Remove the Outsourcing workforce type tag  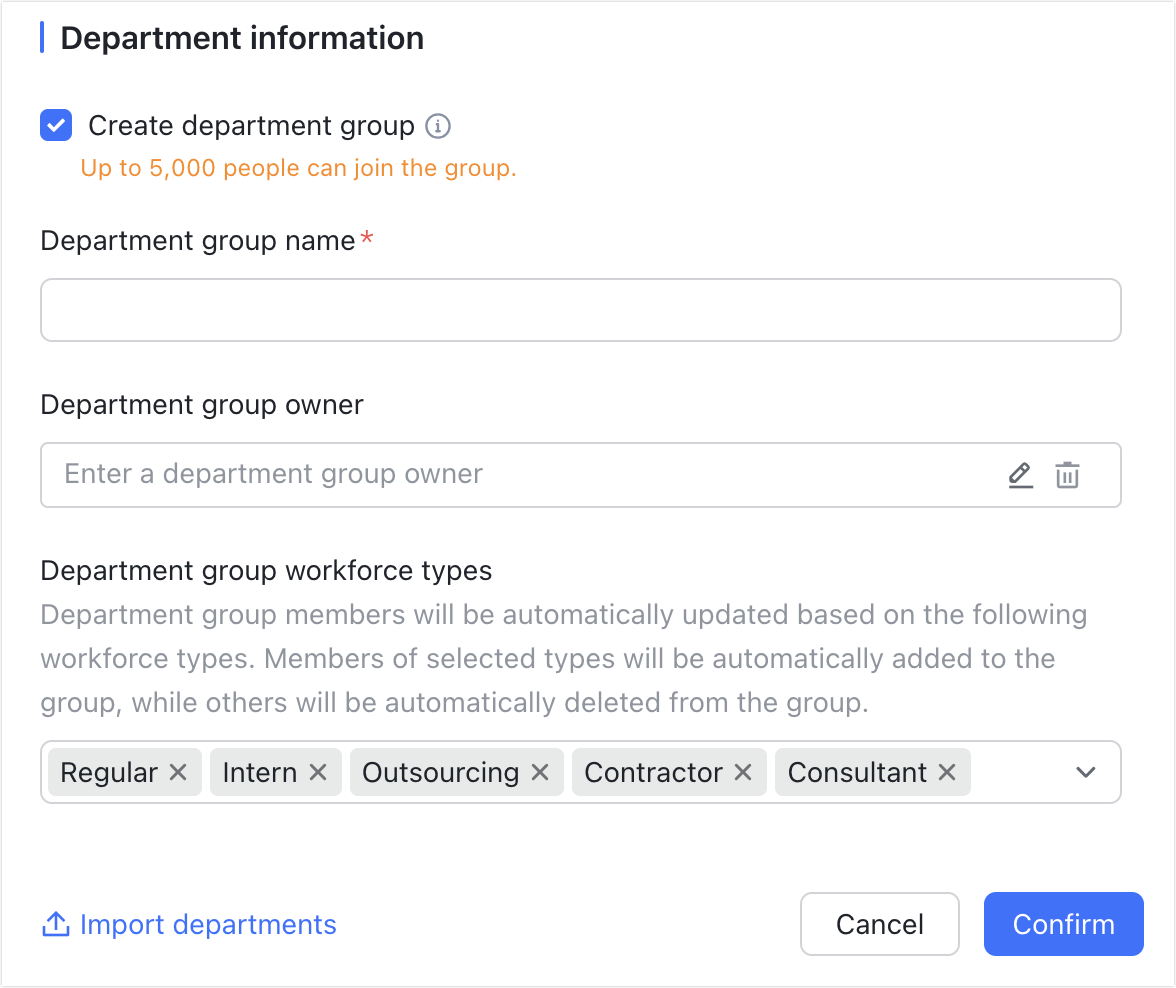[539, 772]
